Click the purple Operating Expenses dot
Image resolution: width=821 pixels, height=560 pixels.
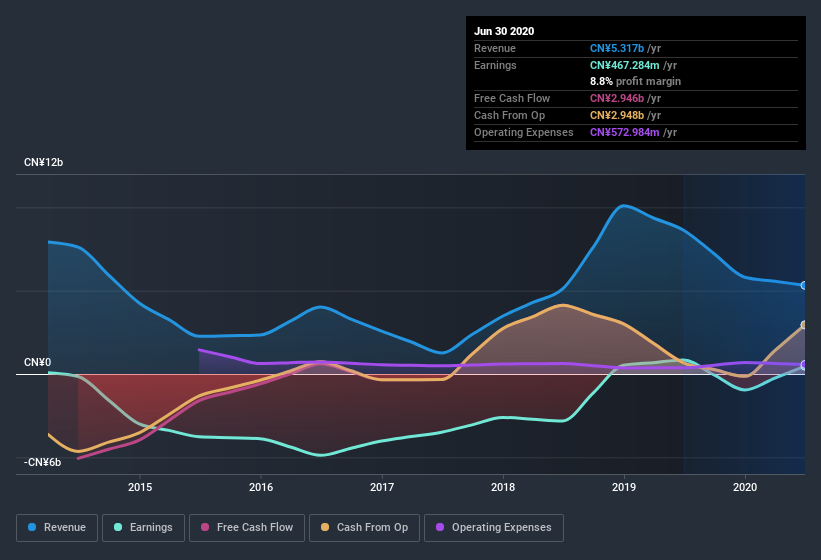pos(441,527)
